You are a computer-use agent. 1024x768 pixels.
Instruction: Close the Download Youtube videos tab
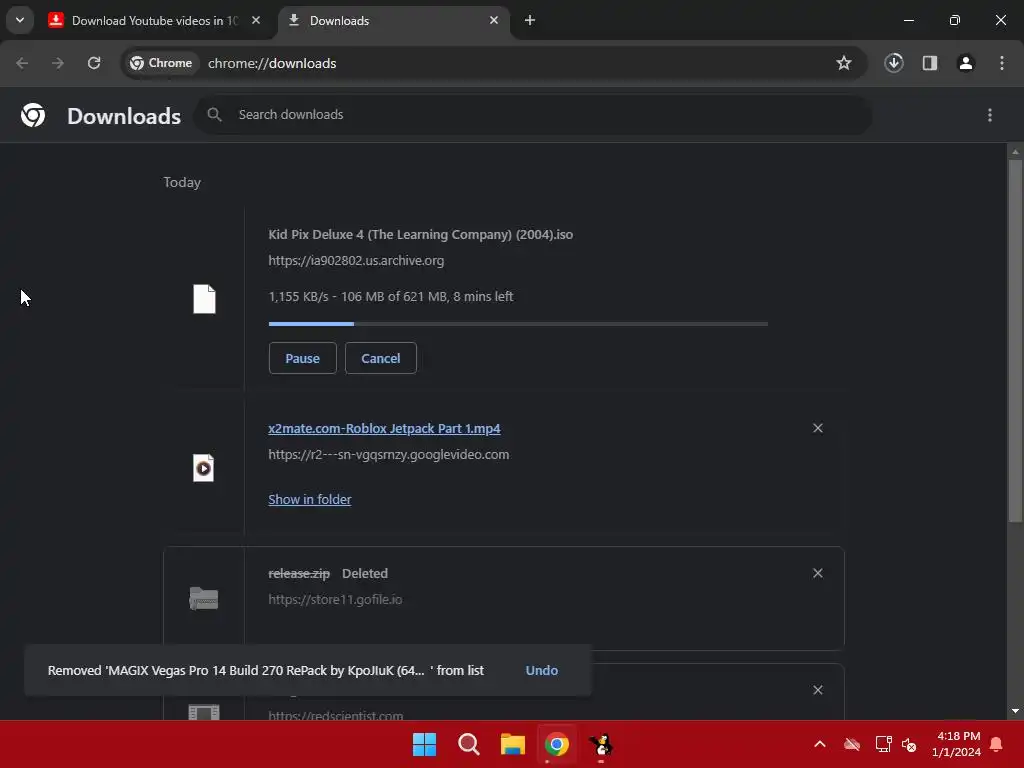click(256, 20)
